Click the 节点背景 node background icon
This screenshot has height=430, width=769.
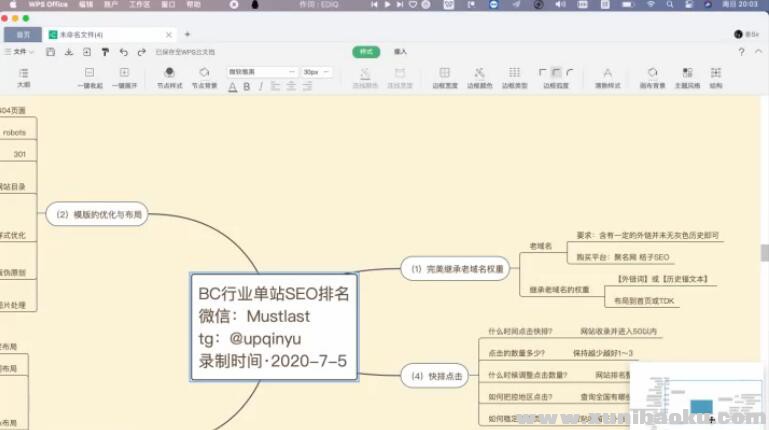tap(204, 77)
